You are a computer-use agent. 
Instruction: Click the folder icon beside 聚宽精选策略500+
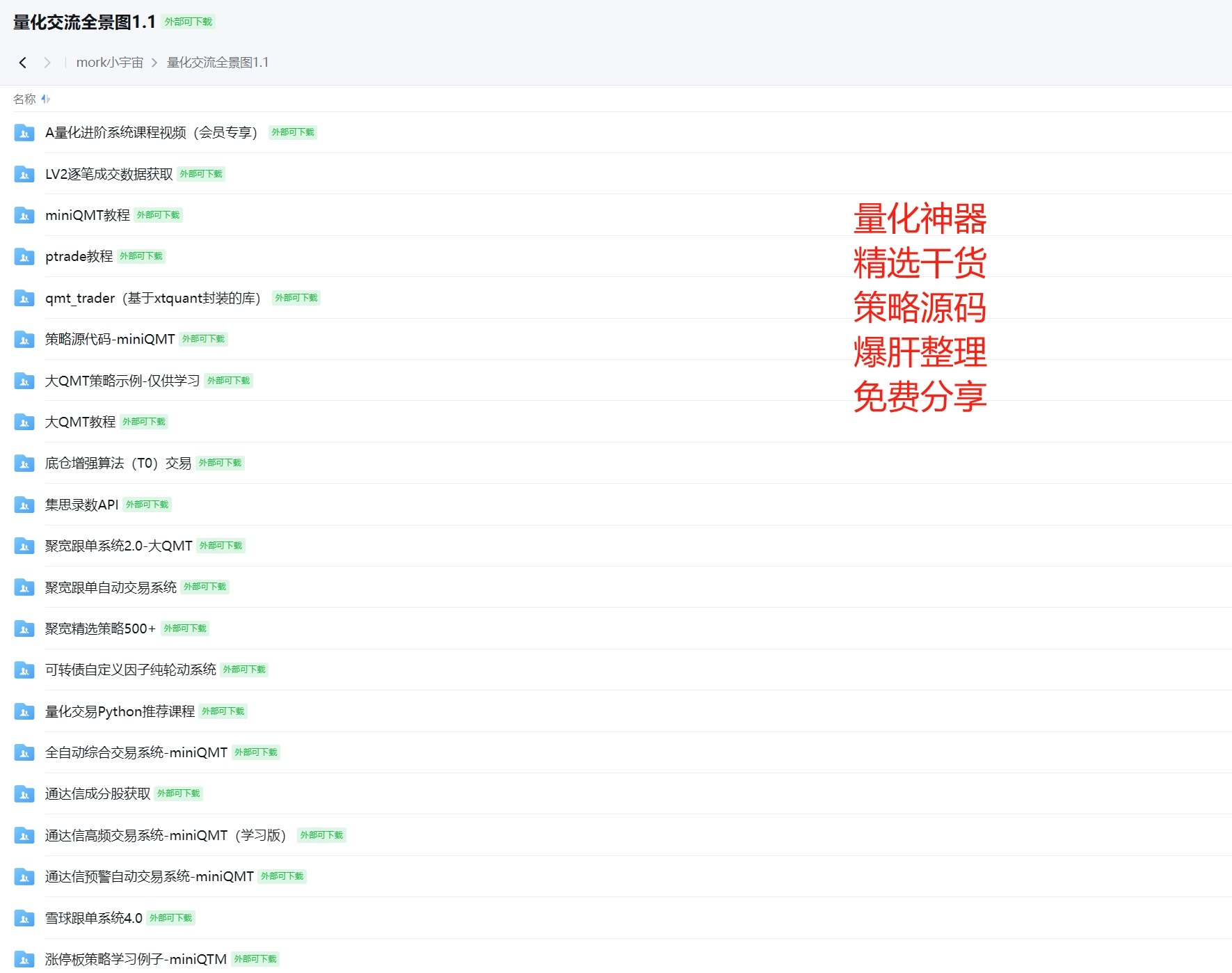24,628
